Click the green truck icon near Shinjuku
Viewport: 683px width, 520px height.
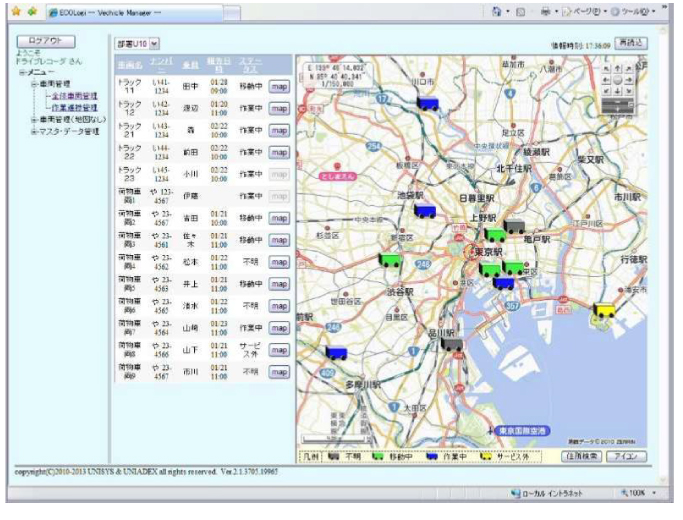click(x=390, y=260)
